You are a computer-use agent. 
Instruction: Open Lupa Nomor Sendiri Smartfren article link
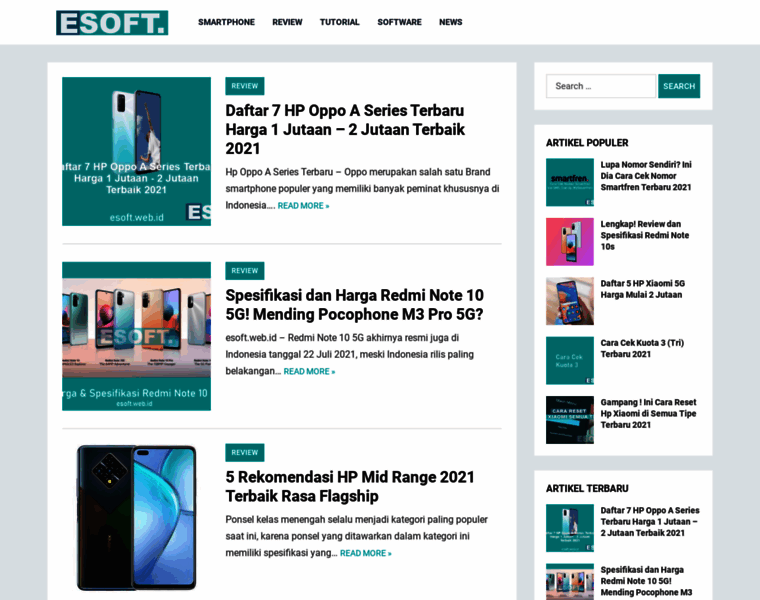point(646,176)
